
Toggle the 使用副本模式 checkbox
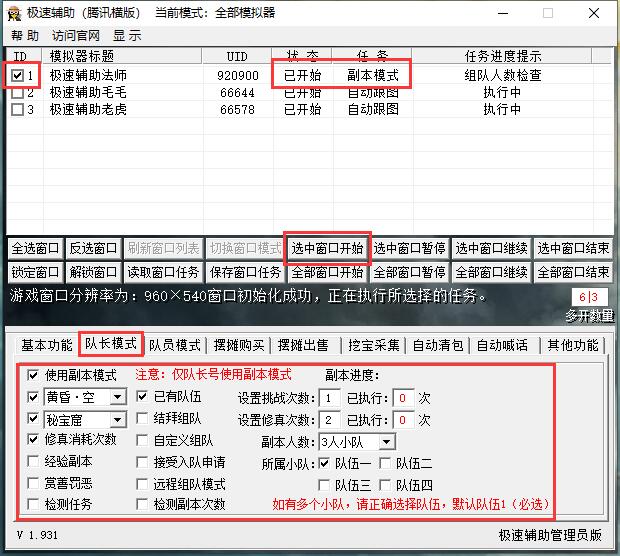33,375
